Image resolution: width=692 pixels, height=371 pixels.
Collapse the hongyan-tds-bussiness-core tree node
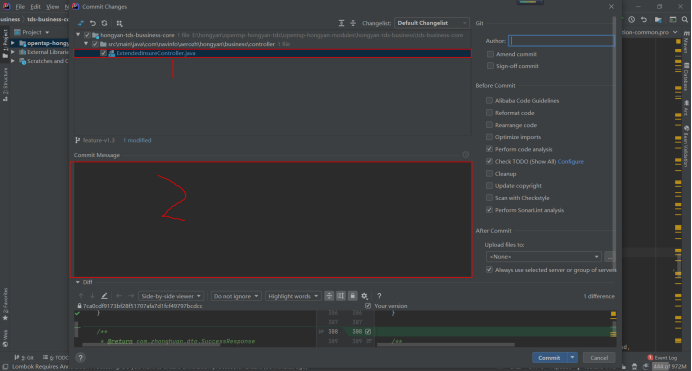[x=78, y=35]
